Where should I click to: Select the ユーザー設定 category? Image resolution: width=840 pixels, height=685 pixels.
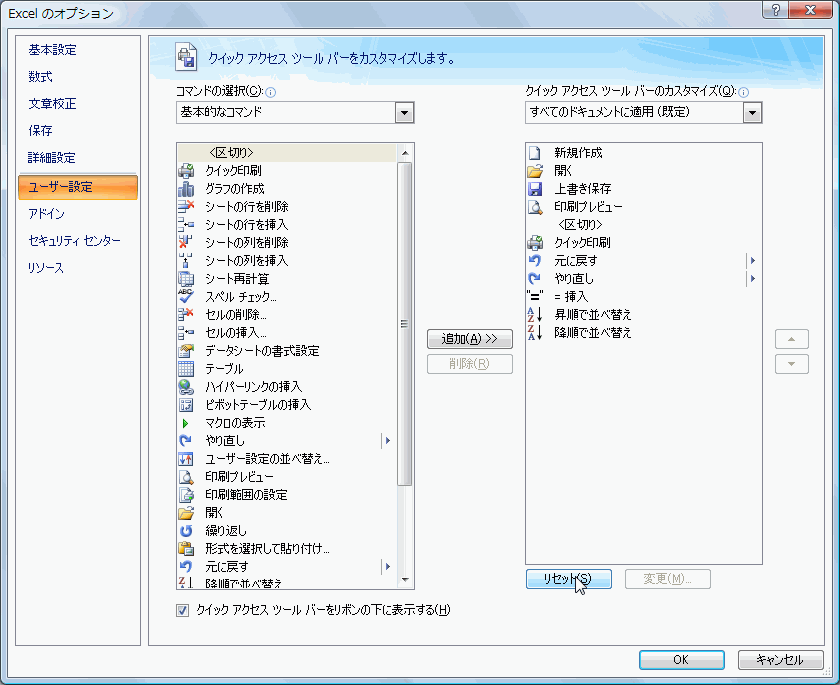click(x=78, y=187)
